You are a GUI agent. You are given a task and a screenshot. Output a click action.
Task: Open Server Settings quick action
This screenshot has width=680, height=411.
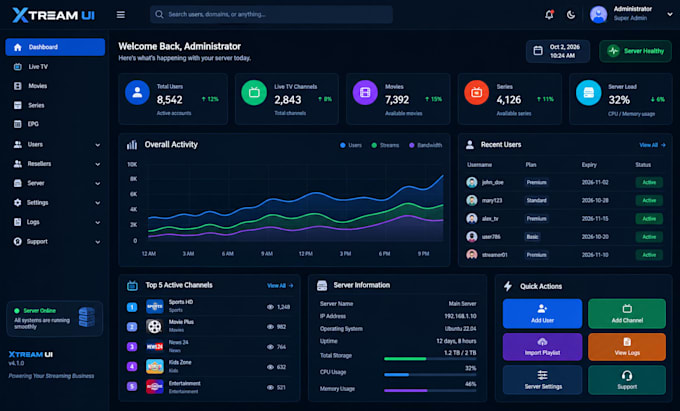543,380
